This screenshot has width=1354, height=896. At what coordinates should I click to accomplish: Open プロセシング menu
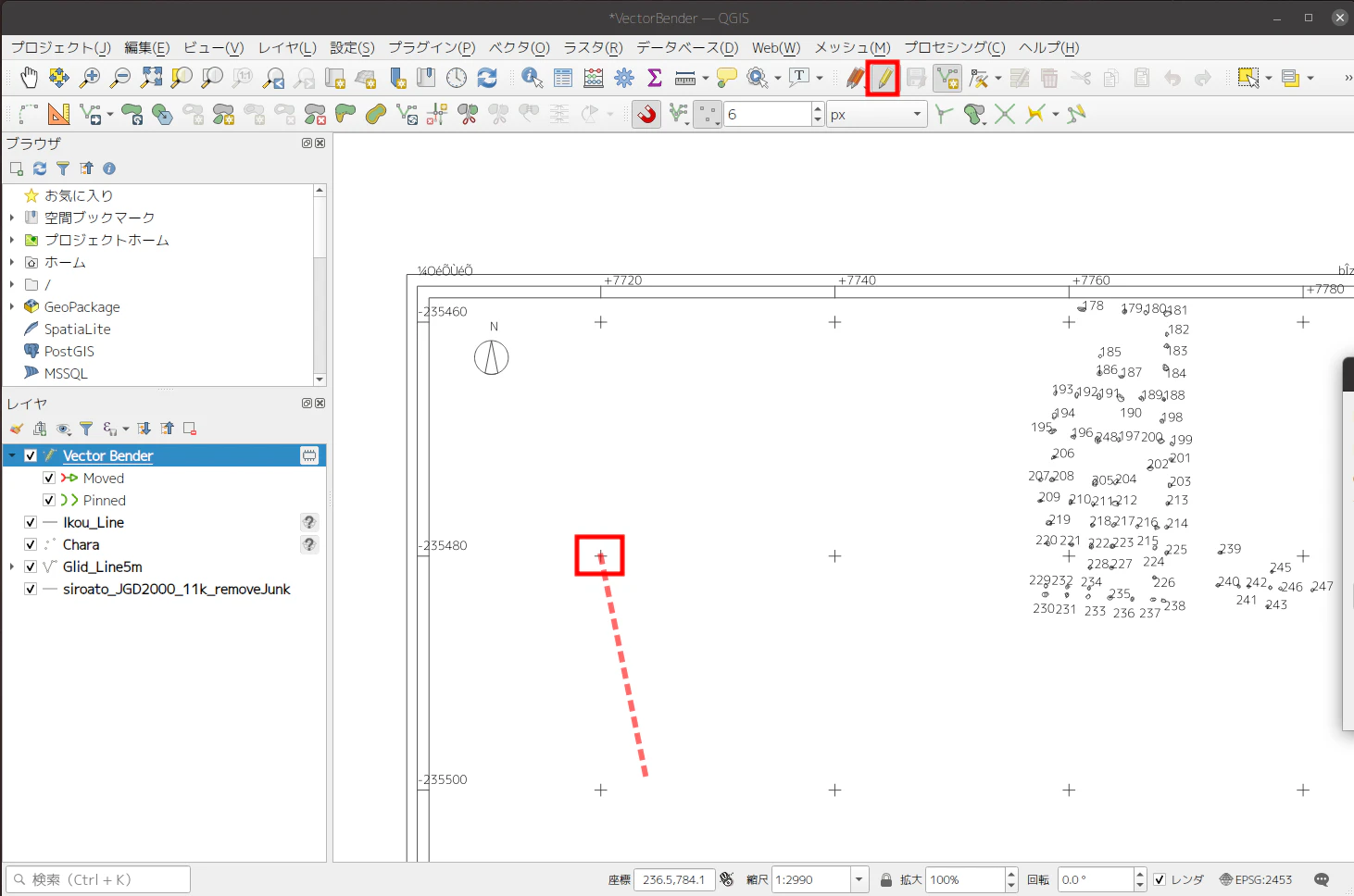(955, 47)
